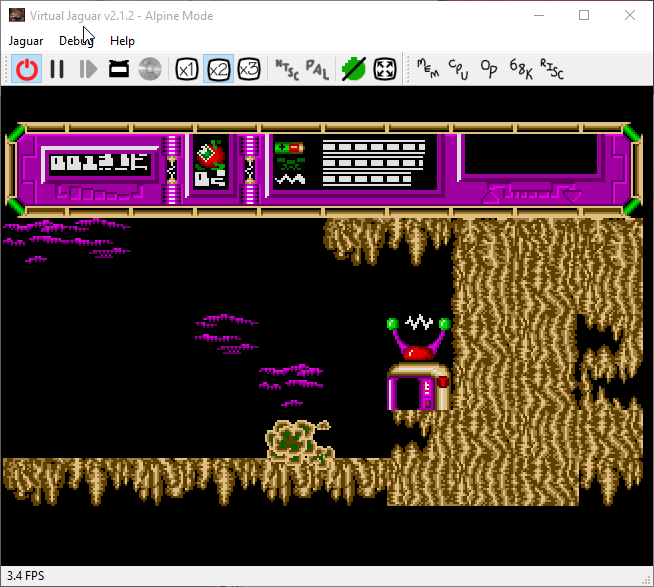The image size is (654, 587).
Task: Select the x2 zoom scale
Action: [x=217, y=69]
